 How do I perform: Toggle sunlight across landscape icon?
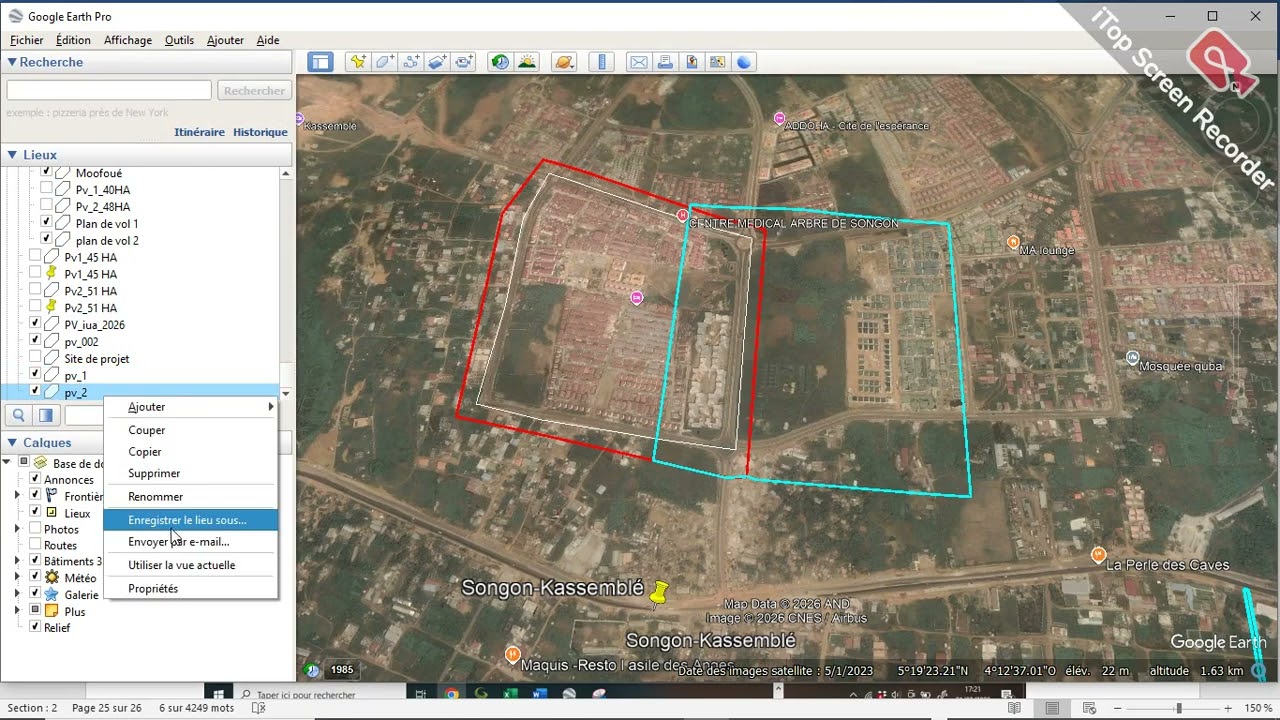(x=527, y=62)
